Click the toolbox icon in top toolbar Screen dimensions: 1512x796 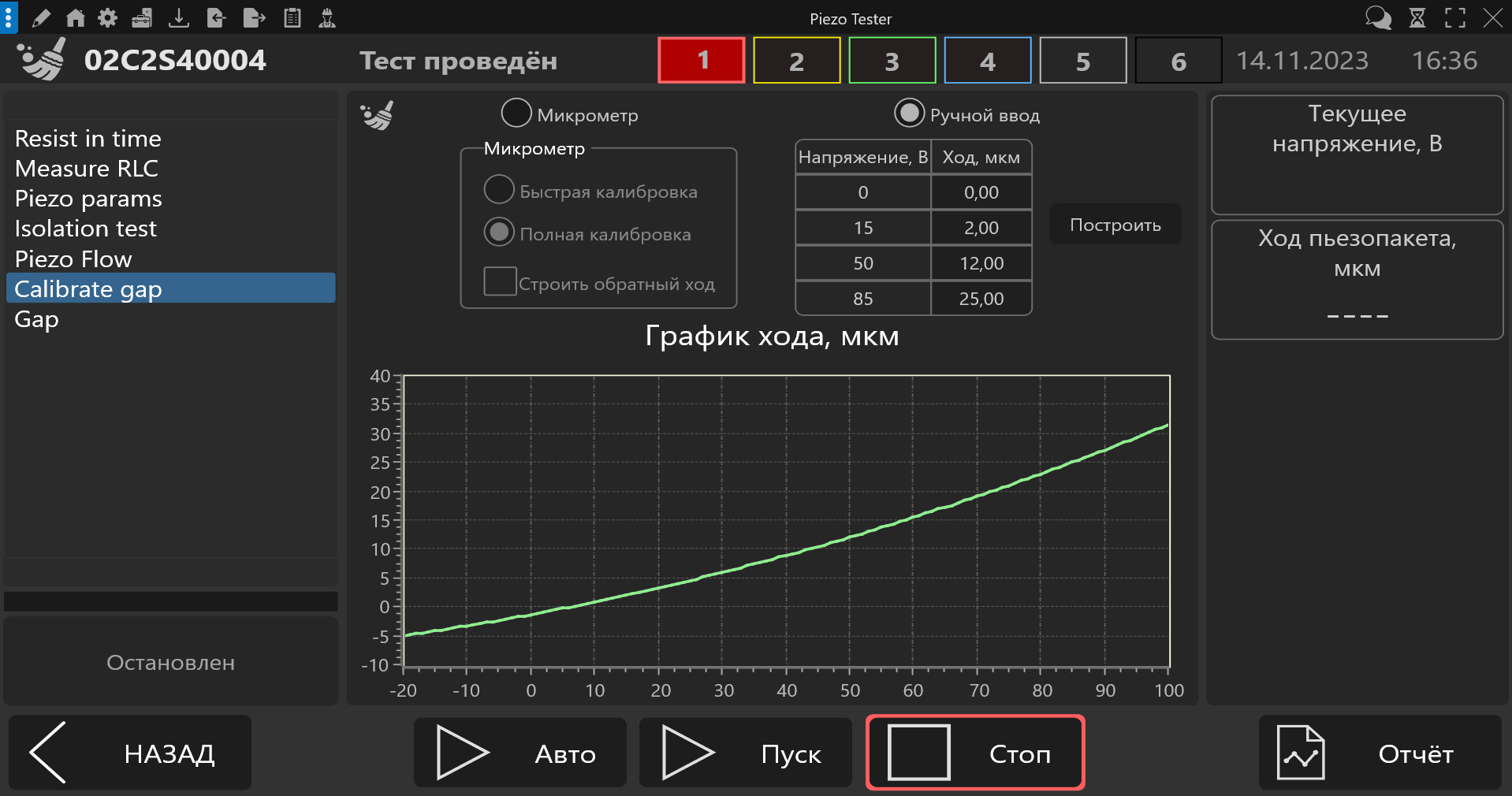click(x=142, y=18)
